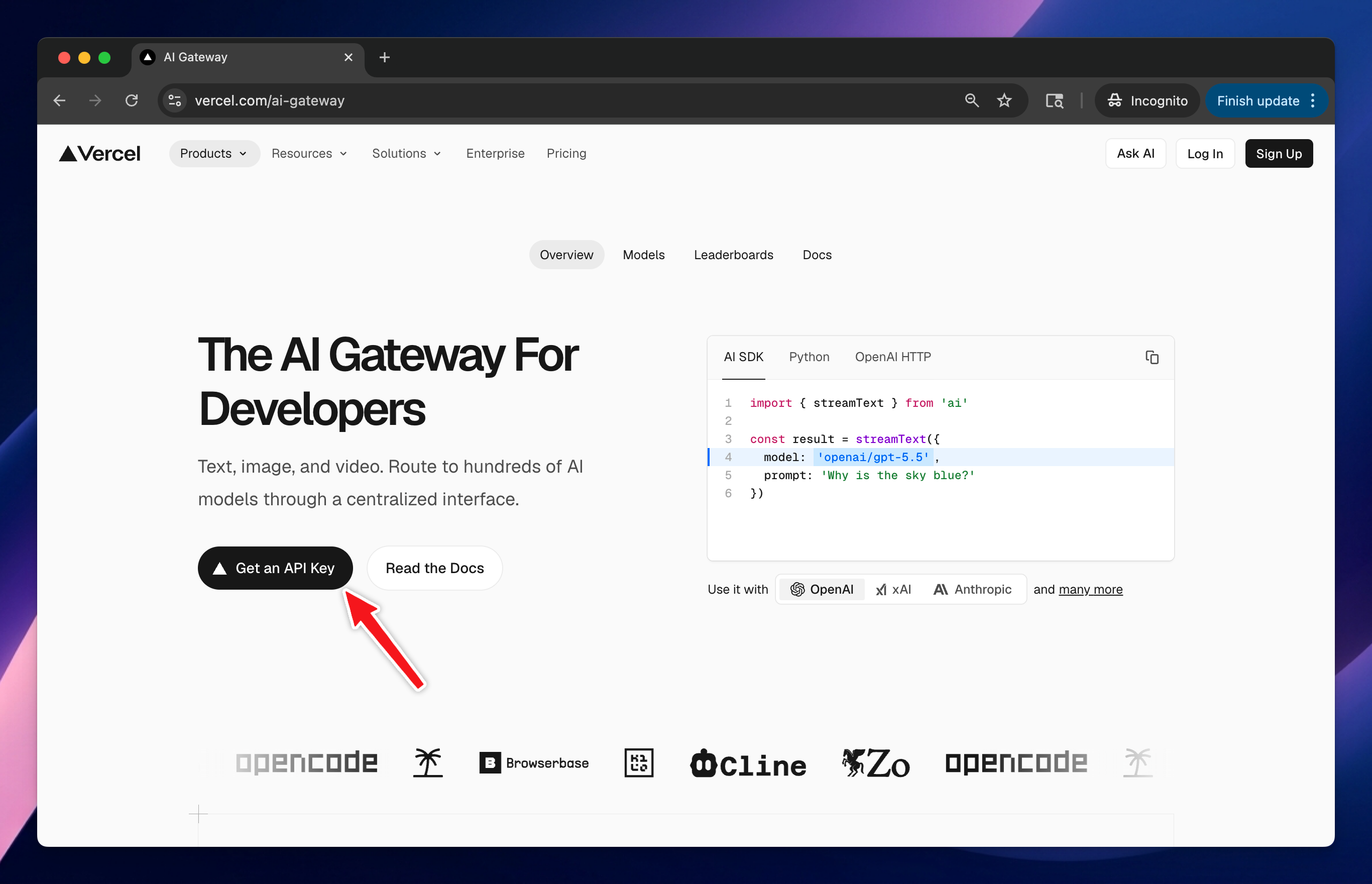Screen dimensions: 1372x884
Task: Follow the many more link
Action: 1090,589
